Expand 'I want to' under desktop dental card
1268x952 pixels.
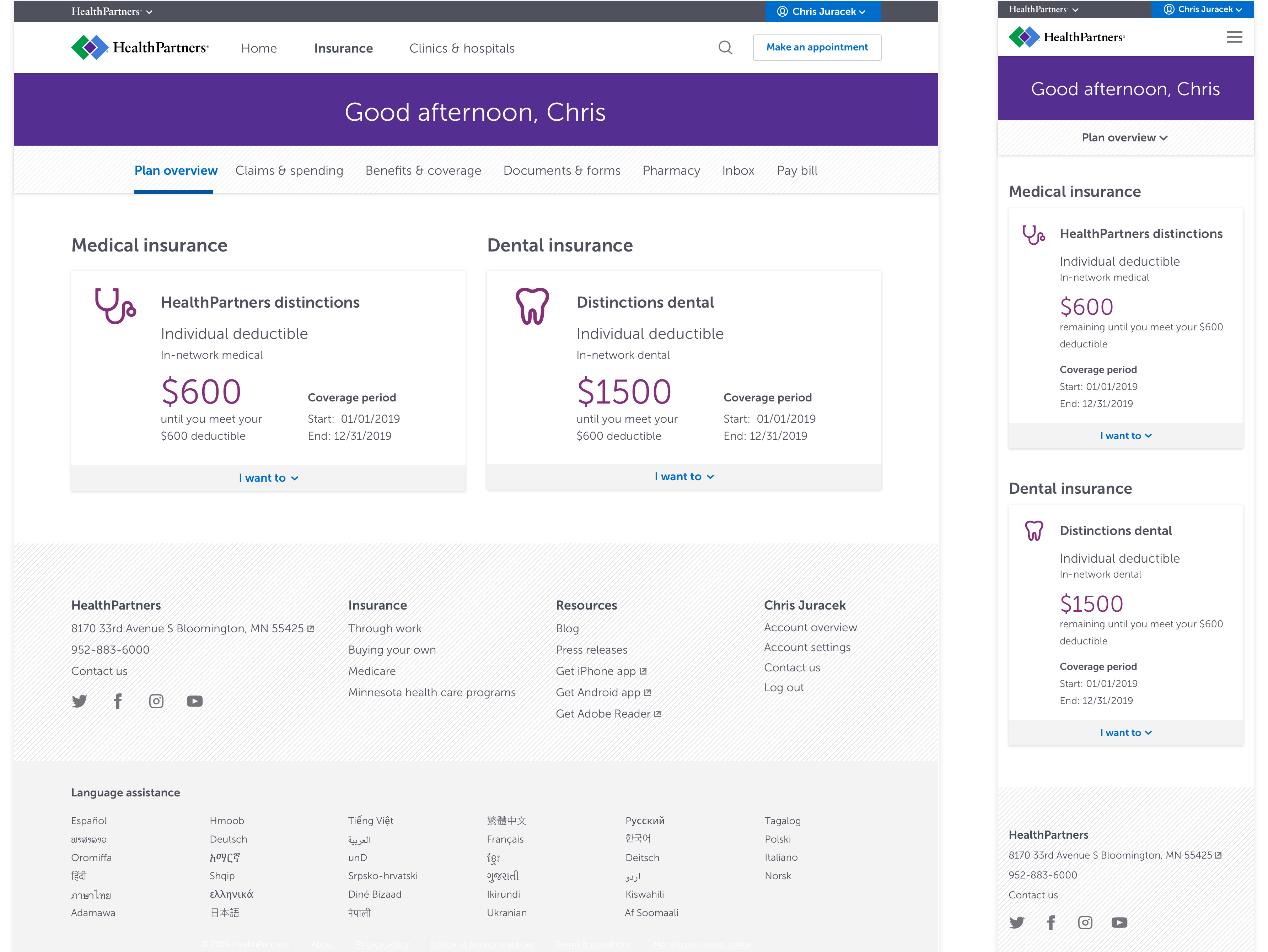point(684,477)
